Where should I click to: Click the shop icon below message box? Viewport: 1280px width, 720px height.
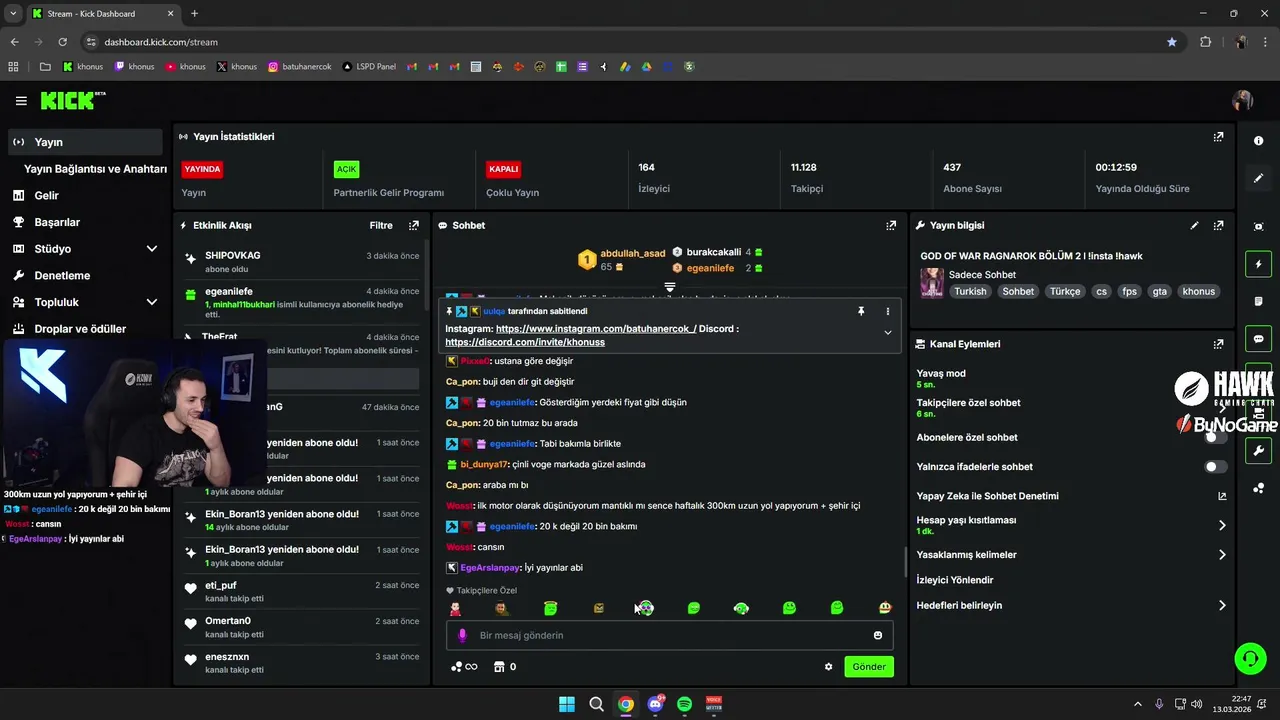(x=498, y=667)
